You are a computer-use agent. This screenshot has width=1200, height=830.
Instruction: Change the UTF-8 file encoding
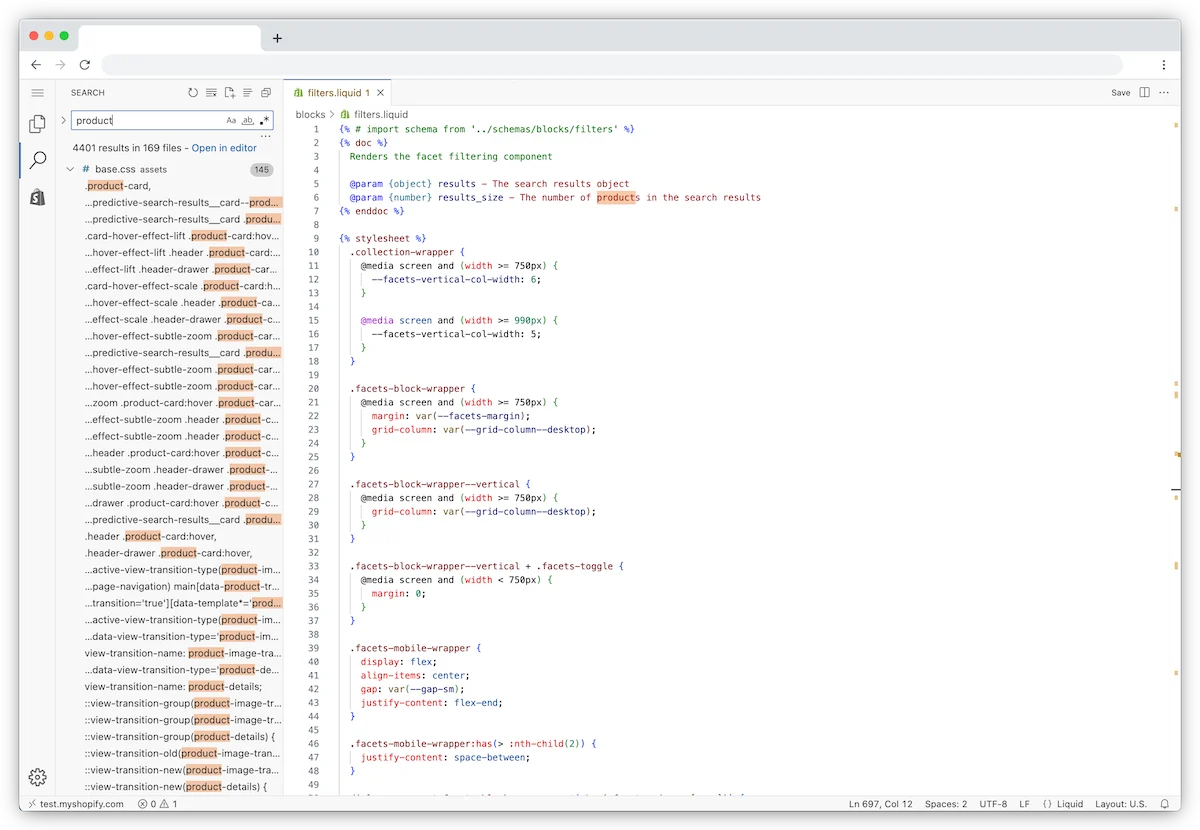993,804
